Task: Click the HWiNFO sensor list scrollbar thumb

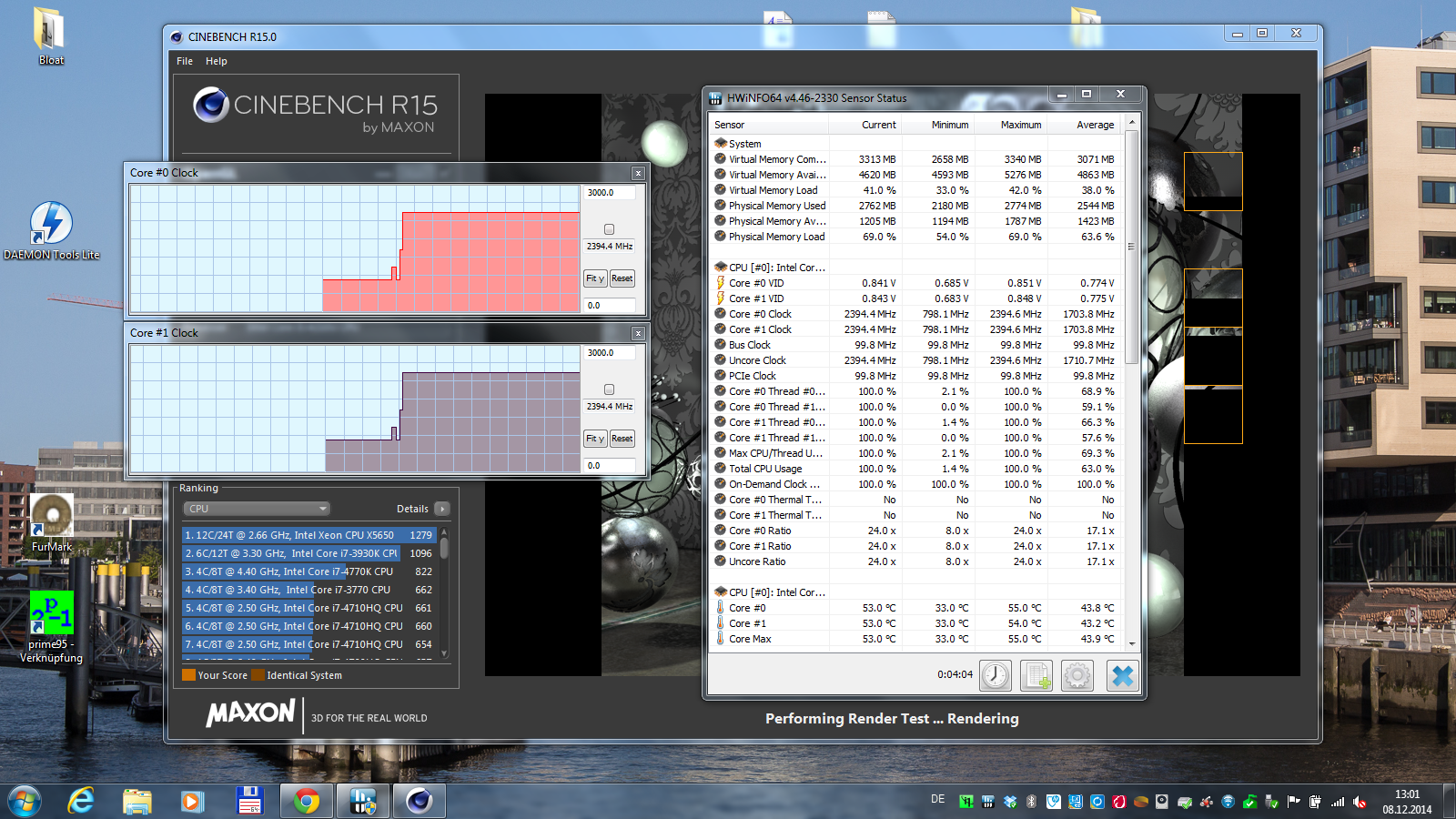Action: point(1132,248)
